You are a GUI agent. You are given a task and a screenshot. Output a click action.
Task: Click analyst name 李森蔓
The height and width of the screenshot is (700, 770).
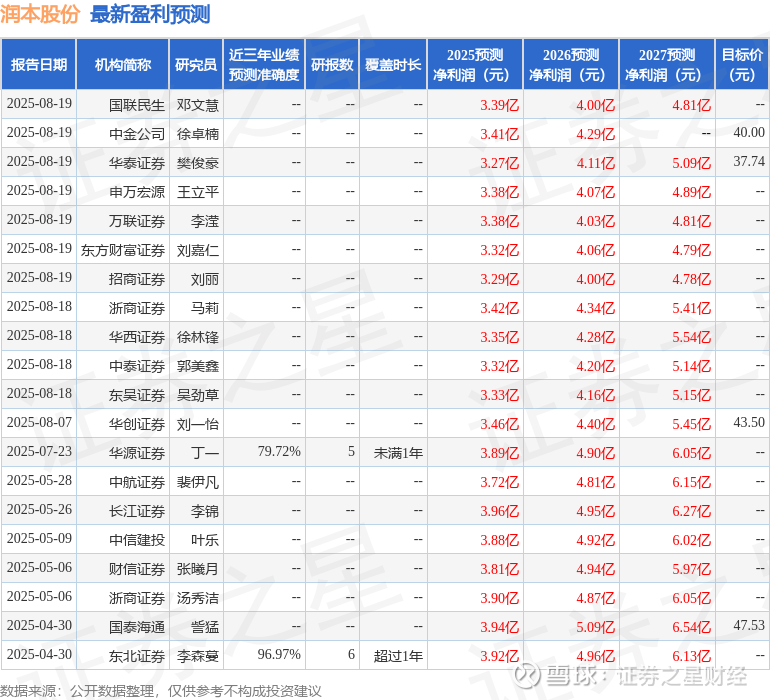tap(197, 655)
